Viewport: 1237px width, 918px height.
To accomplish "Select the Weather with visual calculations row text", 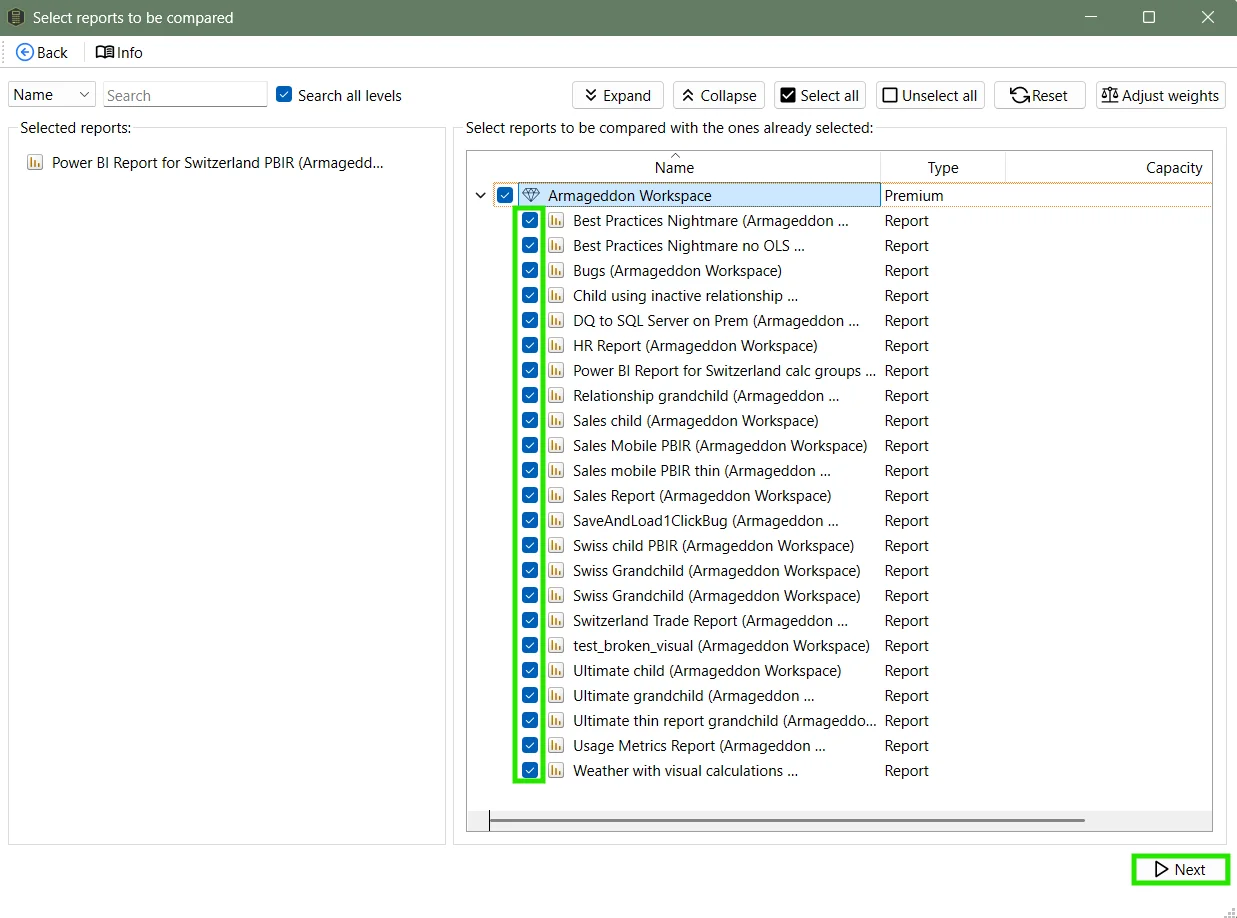I will (x=685, y=771).
